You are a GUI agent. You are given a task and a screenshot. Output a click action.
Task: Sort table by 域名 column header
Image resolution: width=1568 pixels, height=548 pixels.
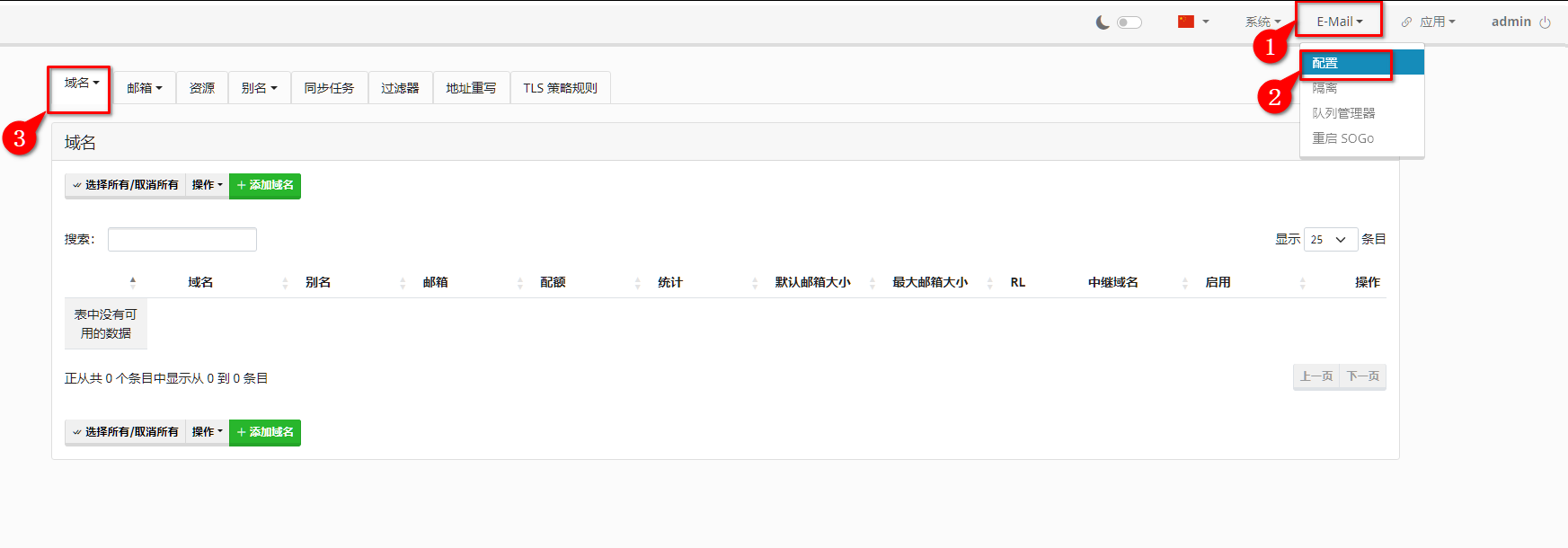200,282
